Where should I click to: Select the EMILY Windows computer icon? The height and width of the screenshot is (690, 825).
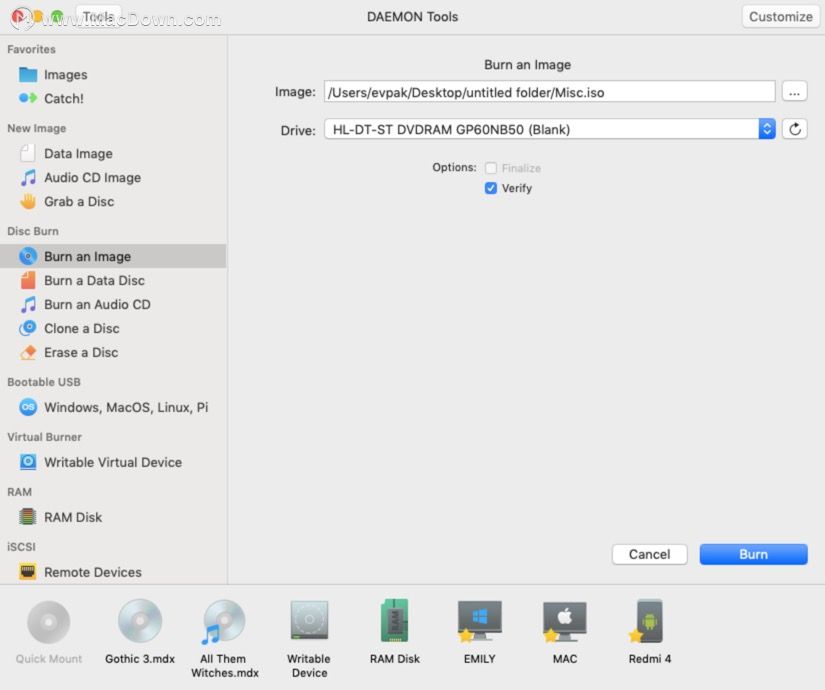tap(479, 621)
